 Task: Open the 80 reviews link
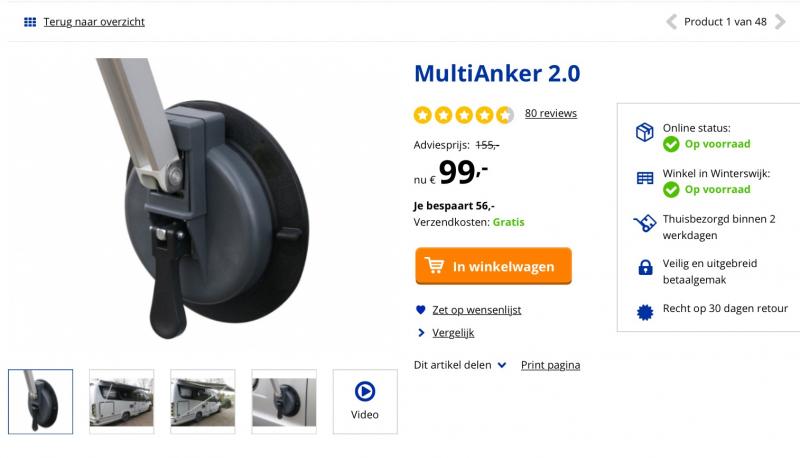[551, 113]
